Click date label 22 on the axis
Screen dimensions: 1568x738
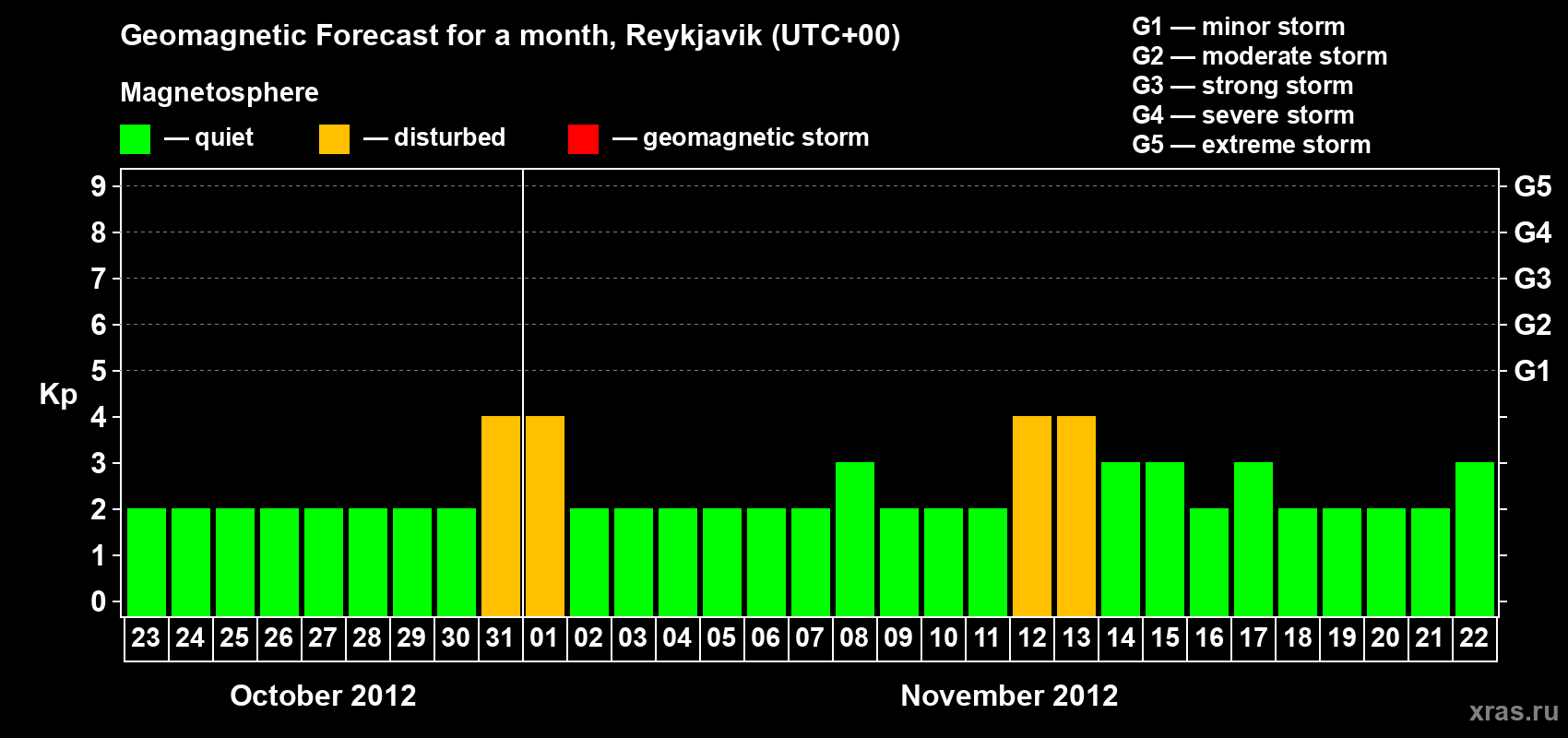coord(1474,637)
